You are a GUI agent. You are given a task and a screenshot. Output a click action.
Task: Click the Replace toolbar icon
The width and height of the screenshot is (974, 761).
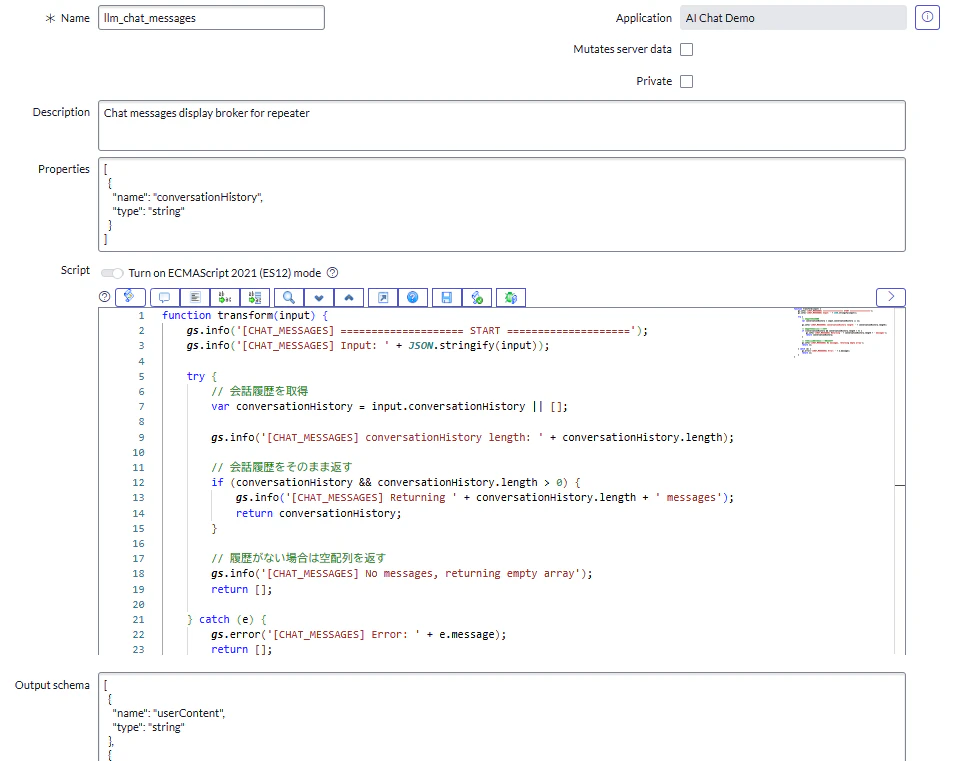225,298
